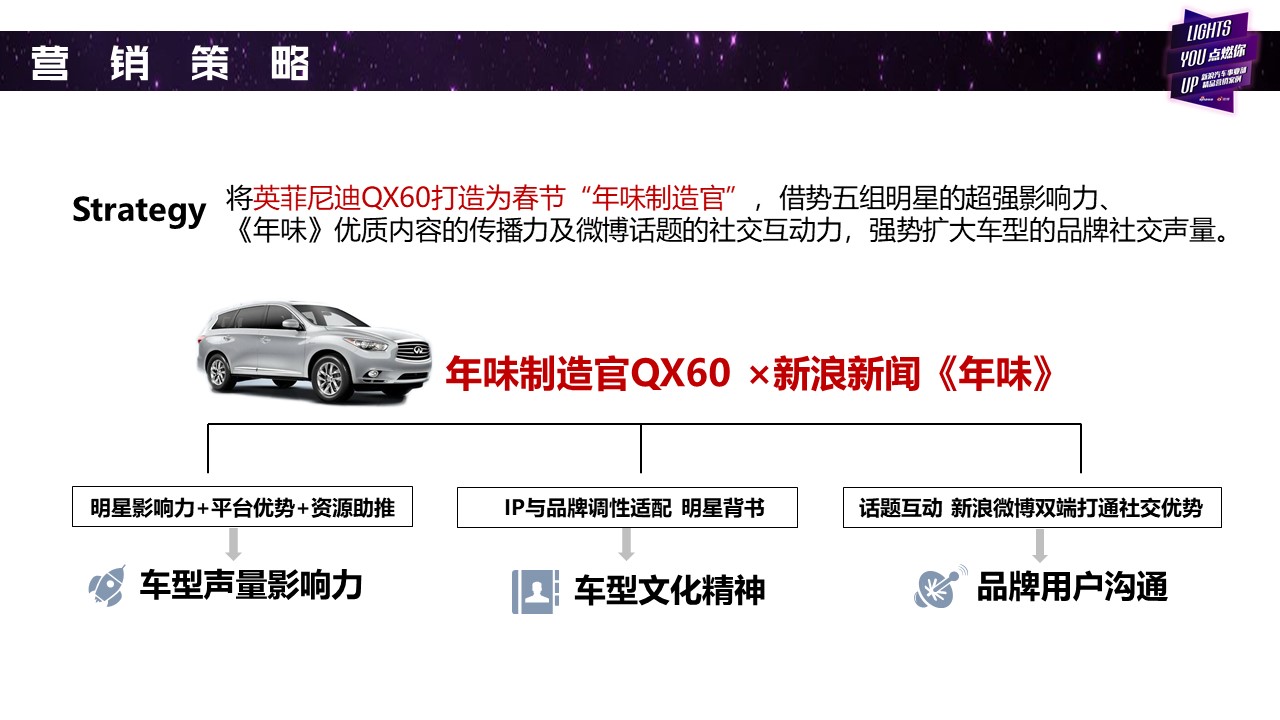Click the red “年味制造官” phrase
This screenshot has height=720, width=1280.
(658, 195)
